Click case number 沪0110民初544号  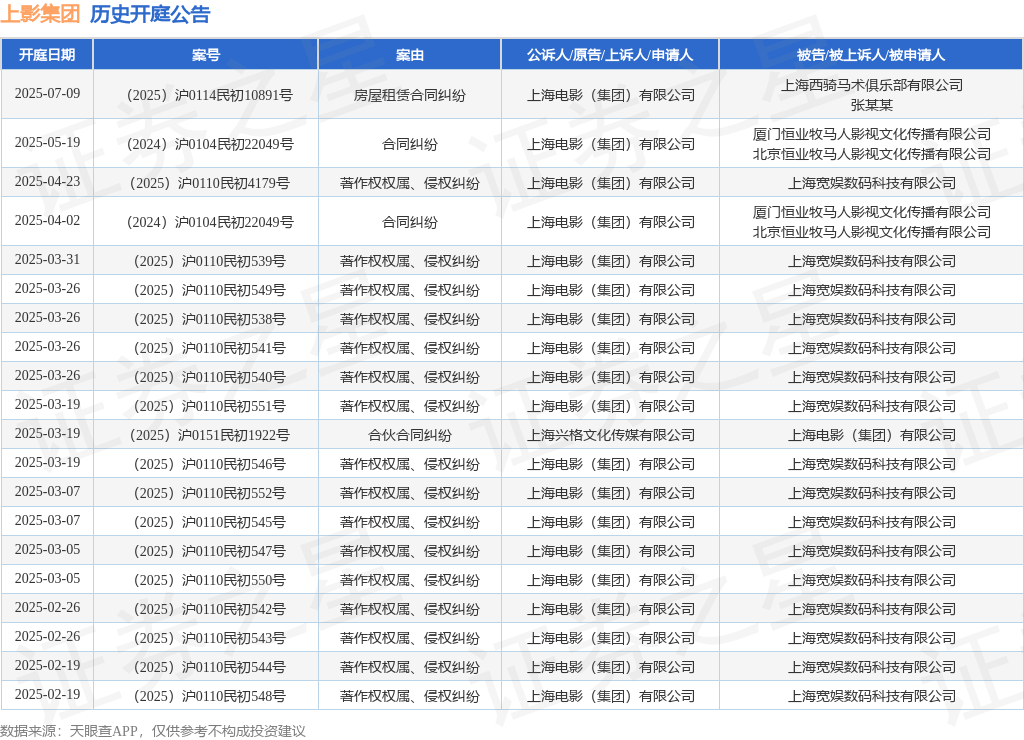(x=234, y=668)
